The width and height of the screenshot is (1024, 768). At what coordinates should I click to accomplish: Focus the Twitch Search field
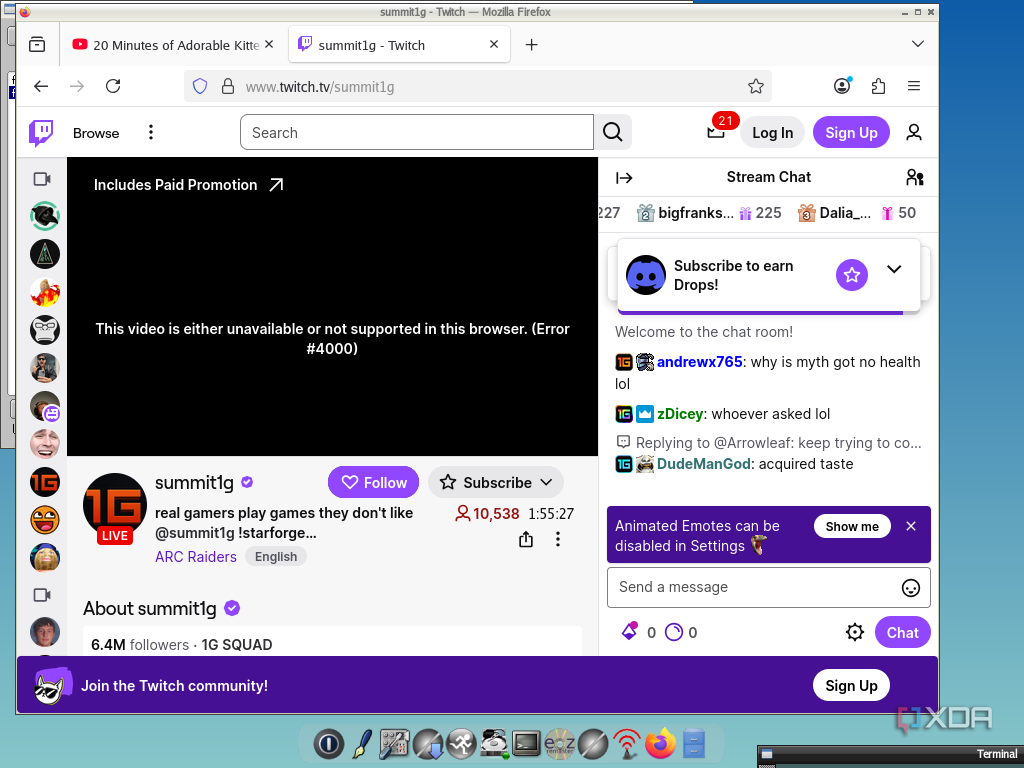coord(417,133)
